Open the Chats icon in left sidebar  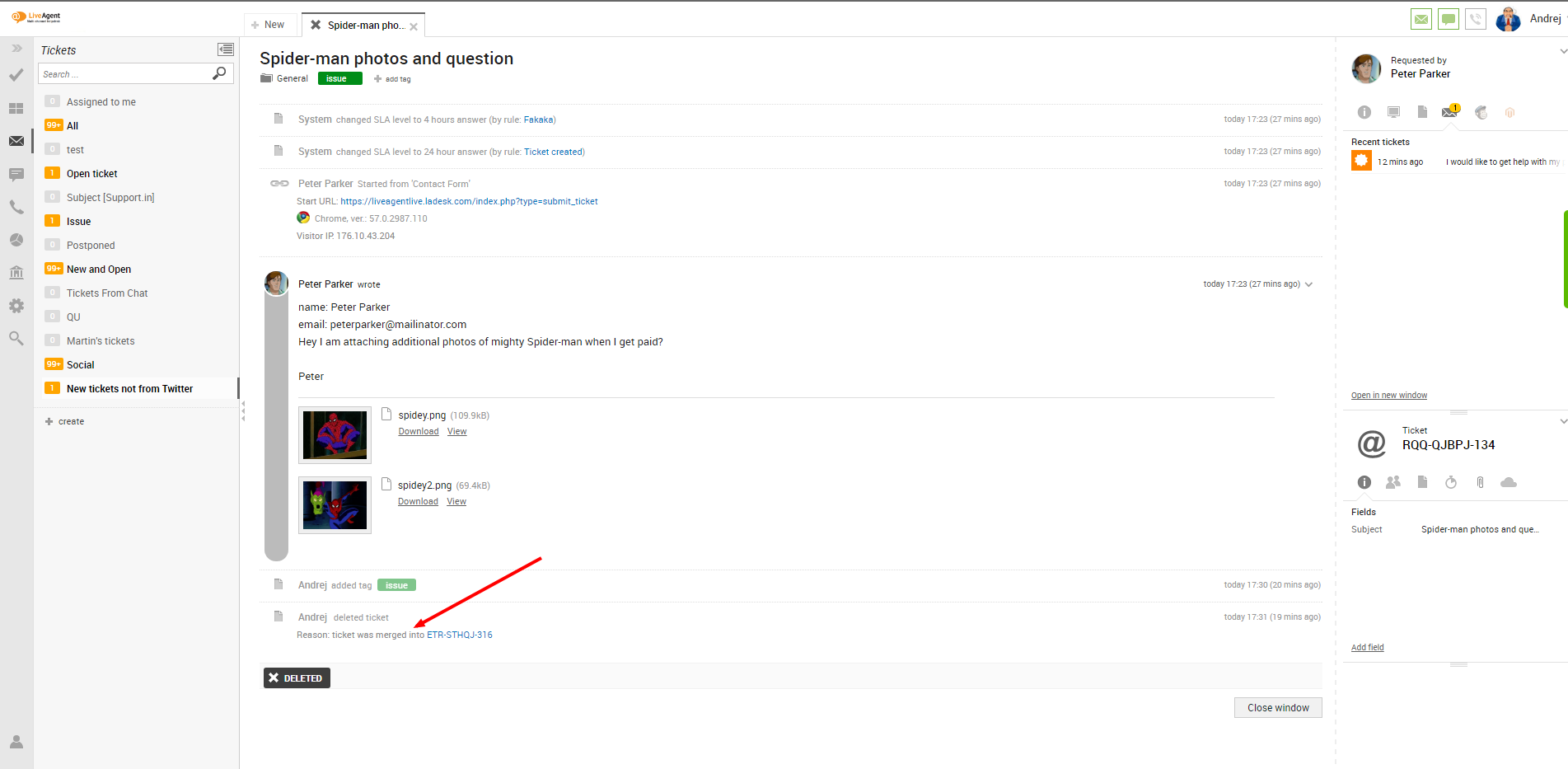click(x=16, y=175)
